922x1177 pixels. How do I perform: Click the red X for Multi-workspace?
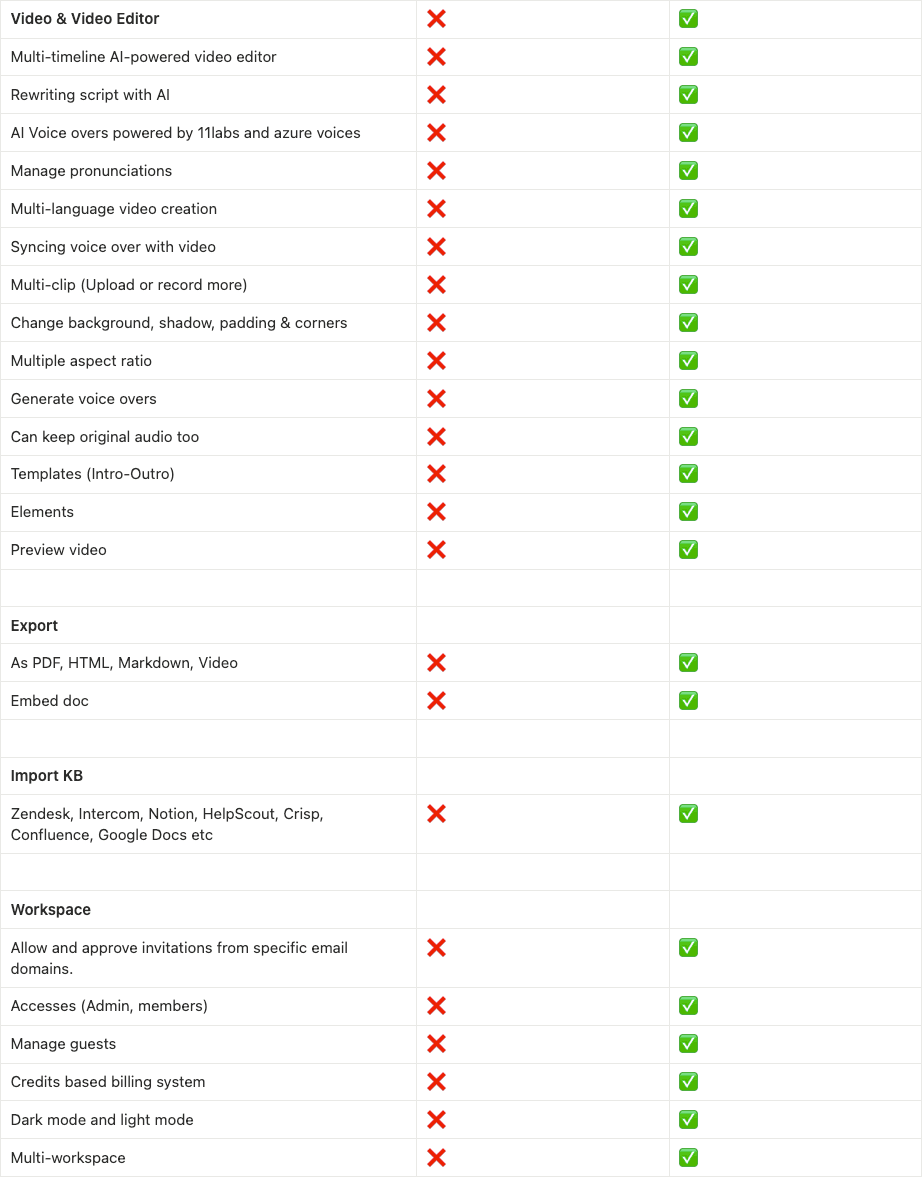tap(436, 1158)
